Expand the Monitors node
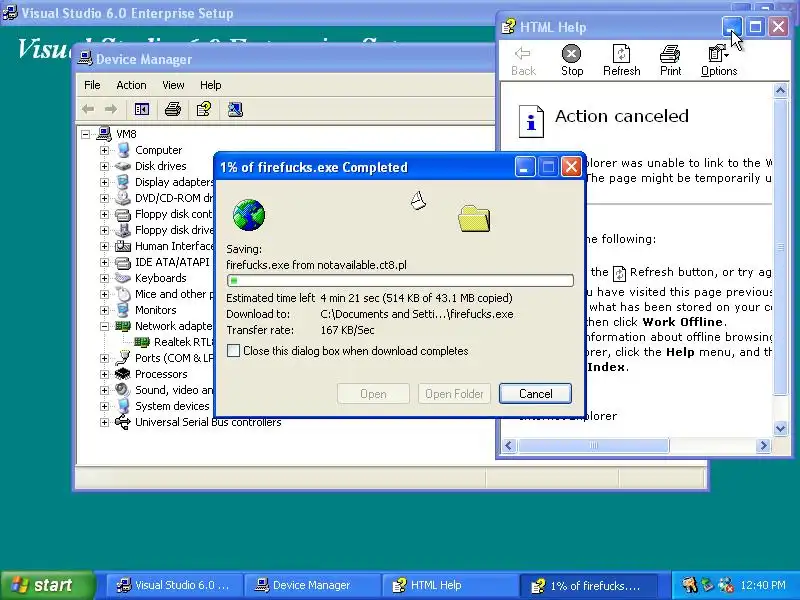This screenshot has width=800, height=600. click(x=104, y=310)
